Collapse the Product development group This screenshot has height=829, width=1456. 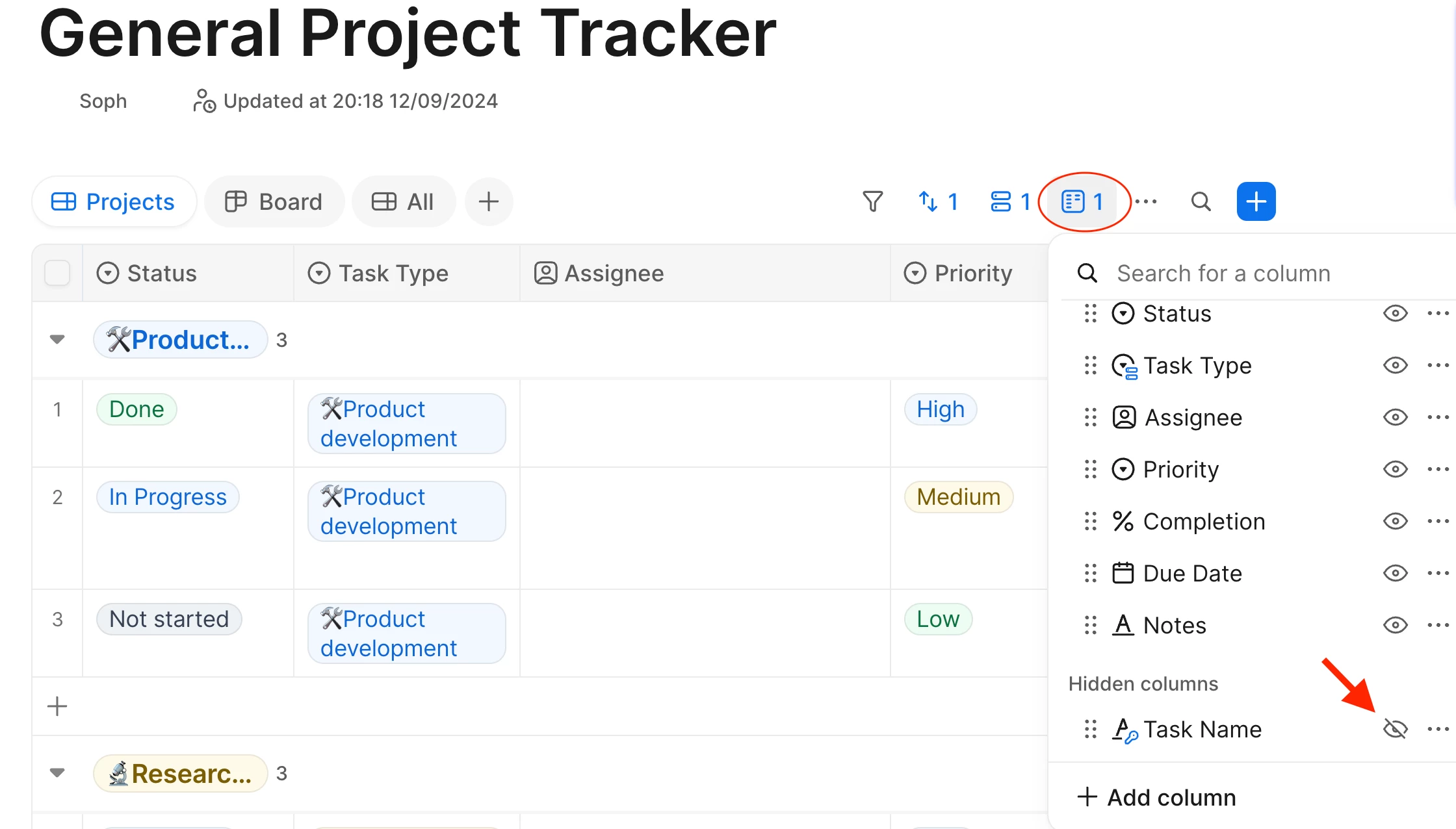click(57, 339)
